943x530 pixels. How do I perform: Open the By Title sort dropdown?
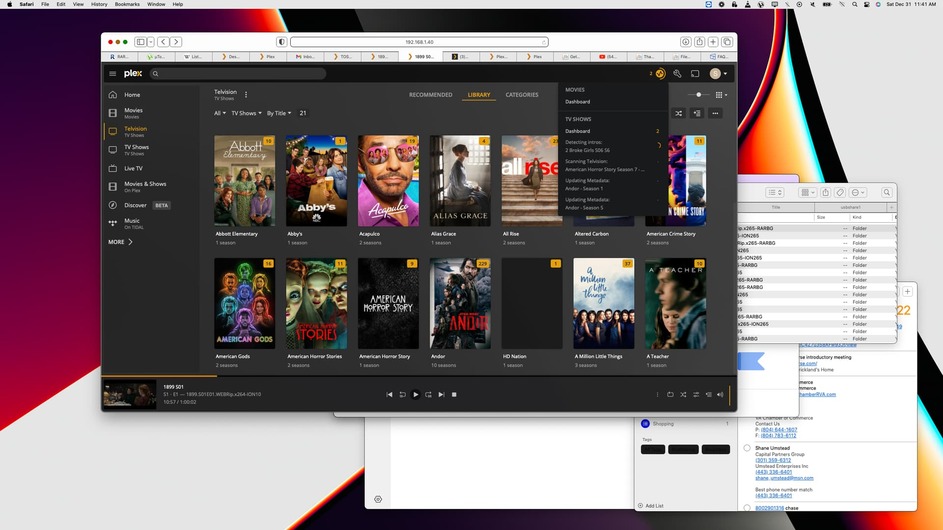(x=278, y=113)
